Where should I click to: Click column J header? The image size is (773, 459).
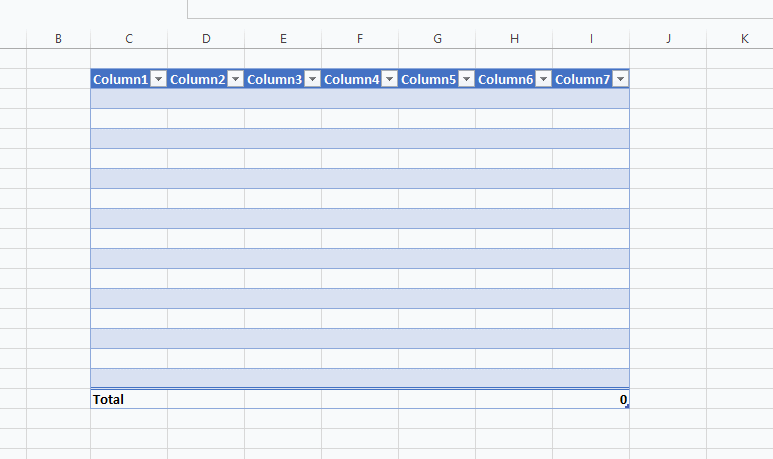[668, 39]
